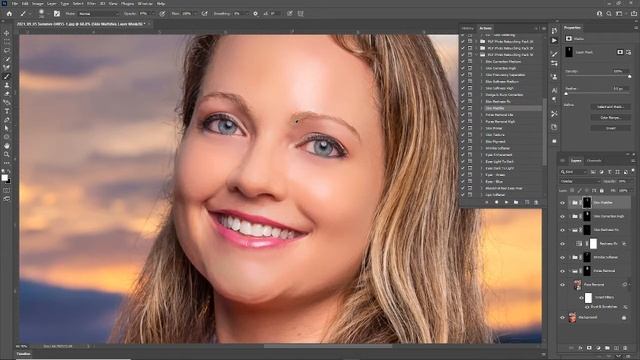This screenshot has height=360, width=640.
Task: Click the foreground color swatch
Action: coord(4,178)
